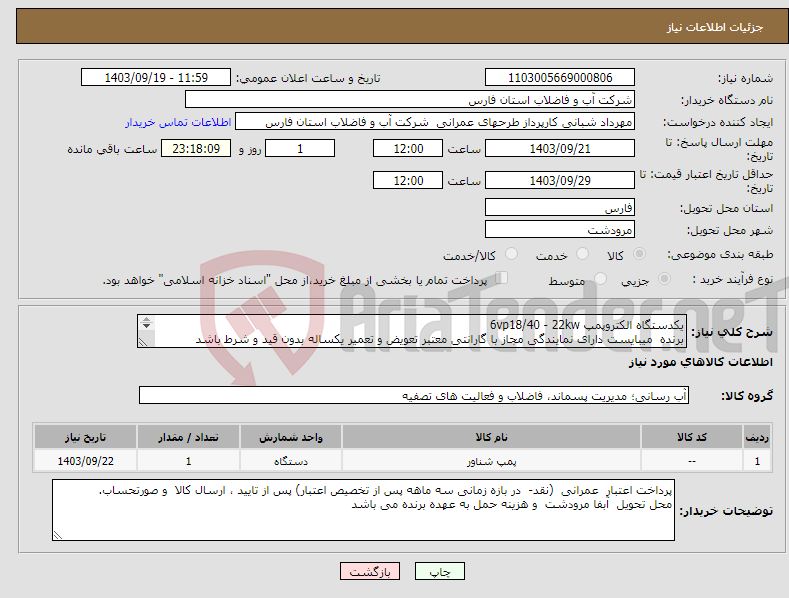Click the need date cell 1403/09/22
This screenshot has width=789, height=598.
pyautogui.click(x=86, y=461)
